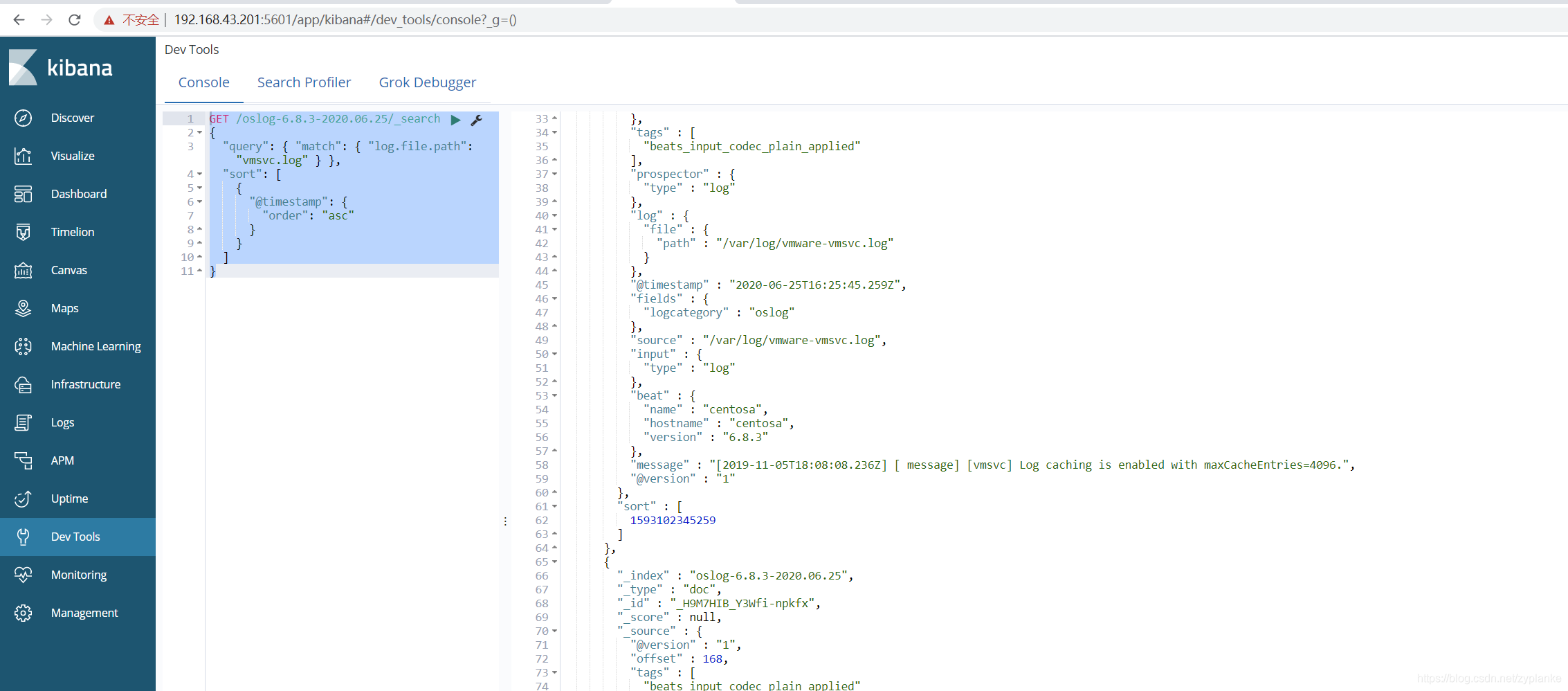Reload the page
Image resolution: width=1568 pixels, height=691 pixels.
tap(75, 20)
